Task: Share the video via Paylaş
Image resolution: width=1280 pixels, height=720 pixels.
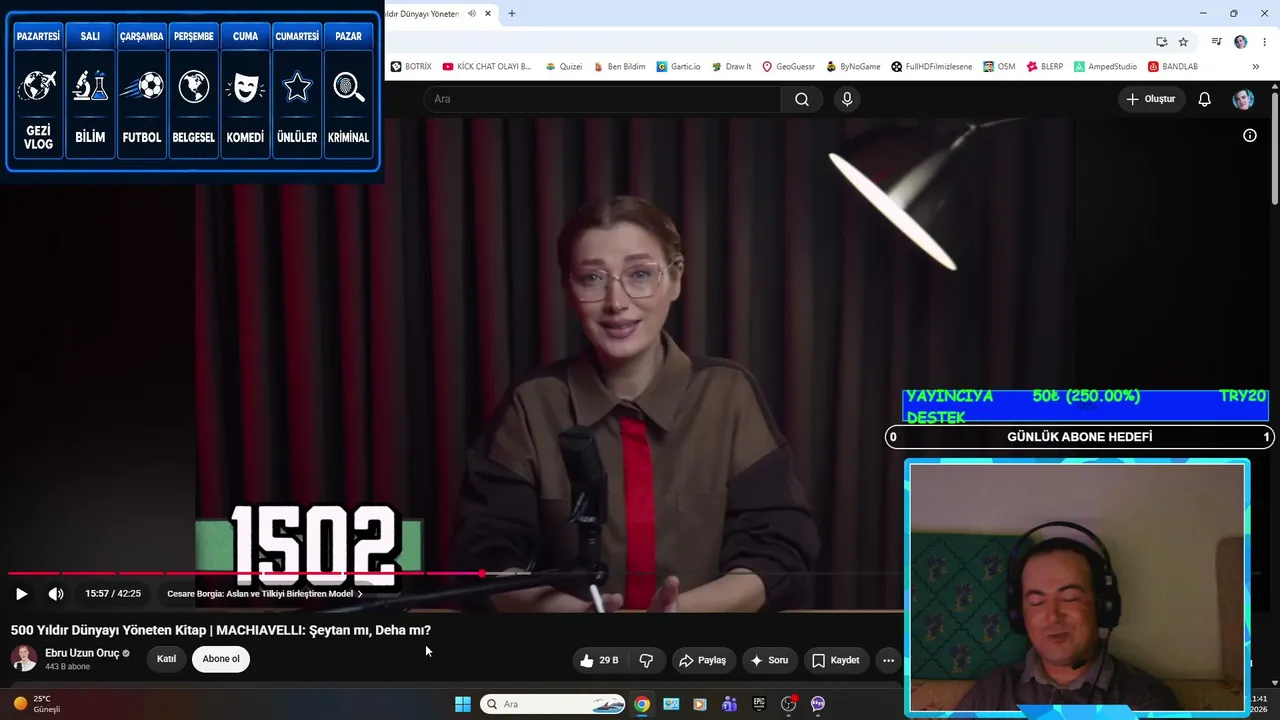Action: pos(702,660)
